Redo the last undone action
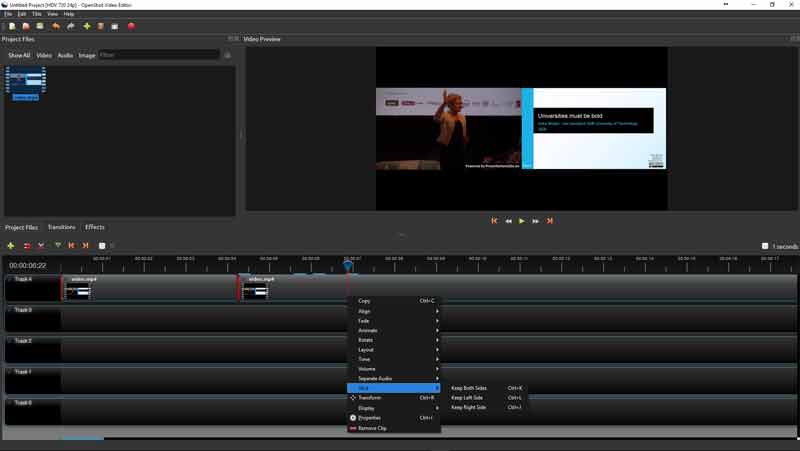Image resolution: width=800 pixels, height=451 pixels. (x=71, y=26)
